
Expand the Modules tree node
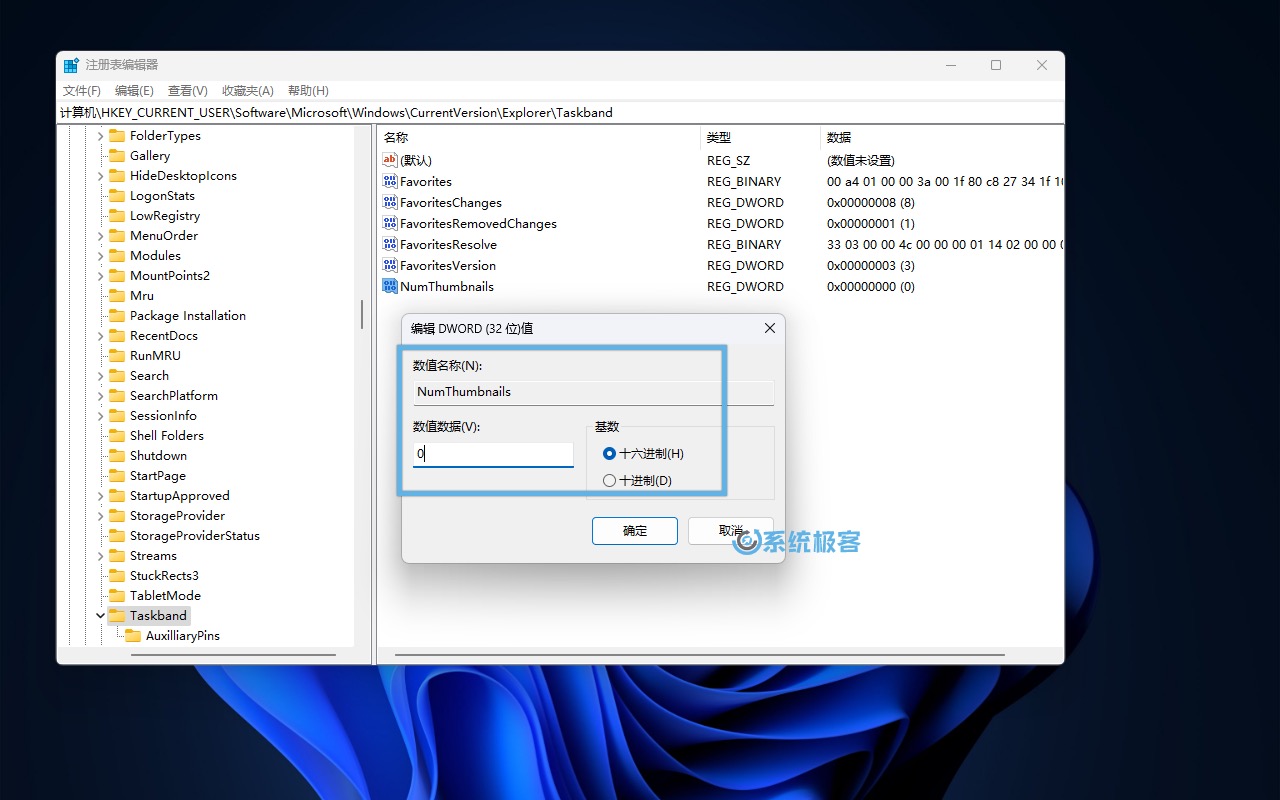(100, 256)
